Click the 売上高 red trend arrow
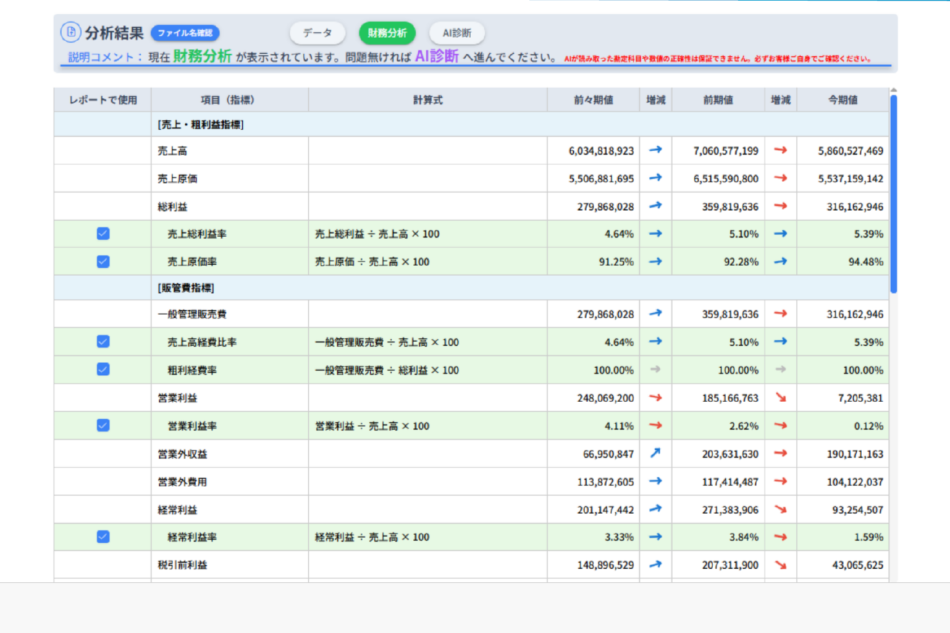The image size is (950, 633). click(780, 150)
